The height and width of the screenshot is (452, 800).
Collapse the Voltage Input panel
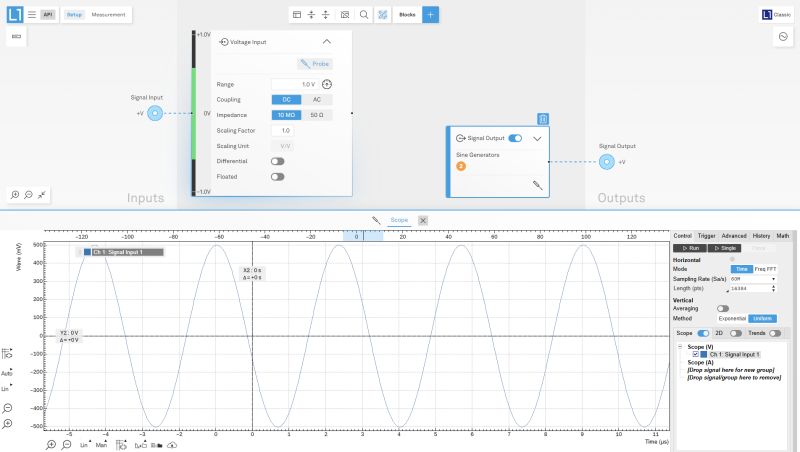[x=327, y=42]
